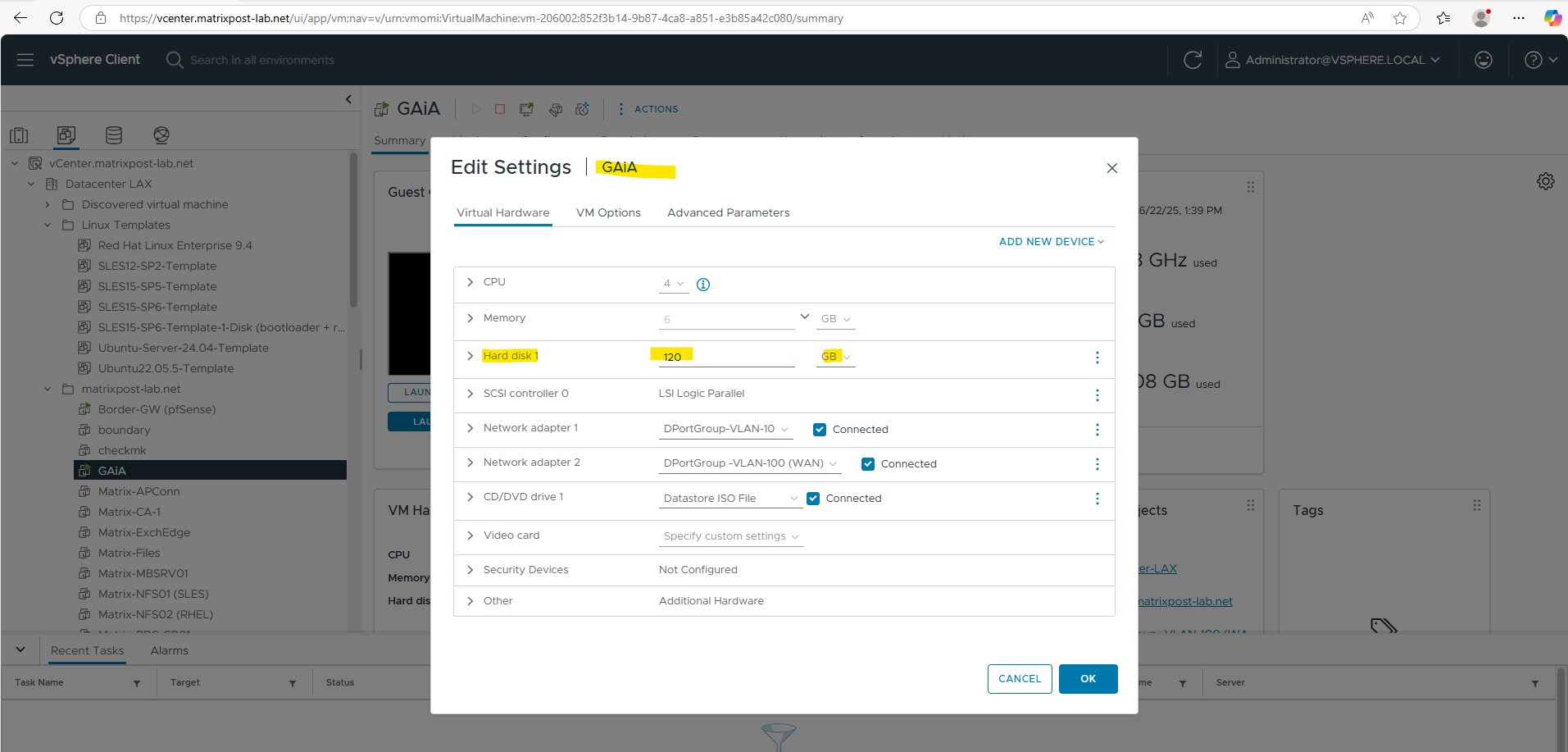Expand the Memory hardware row

[470, 318]
